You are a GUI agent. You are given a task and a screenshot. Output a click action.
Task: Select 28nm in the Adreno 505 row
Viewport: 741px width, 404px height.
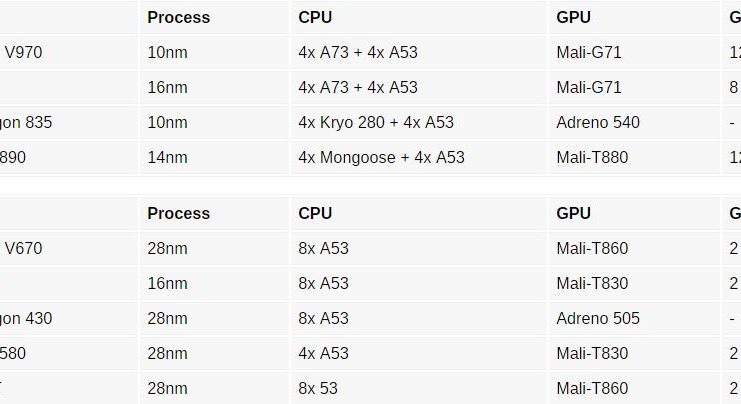167,319
